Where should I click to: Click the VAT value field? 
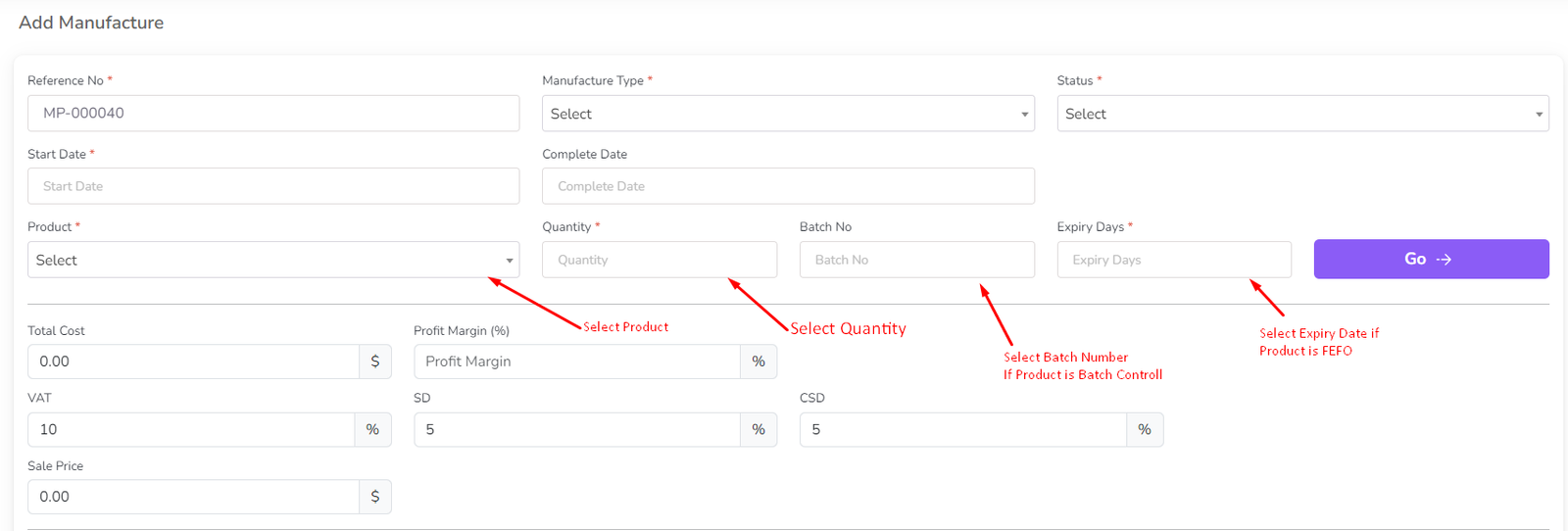click(x=191, y=429)
